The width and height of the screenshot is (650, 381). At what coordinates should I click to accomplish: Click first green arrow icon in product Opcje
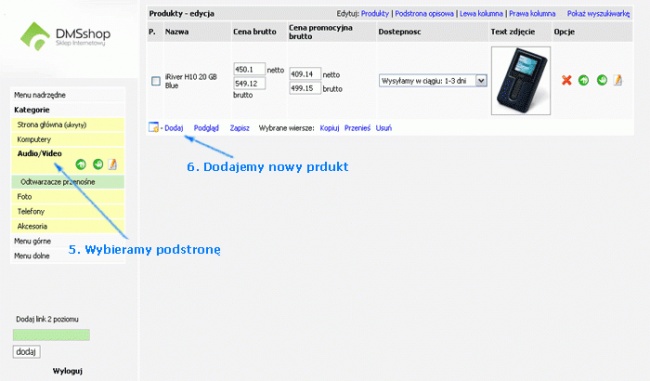pos(584,80)
